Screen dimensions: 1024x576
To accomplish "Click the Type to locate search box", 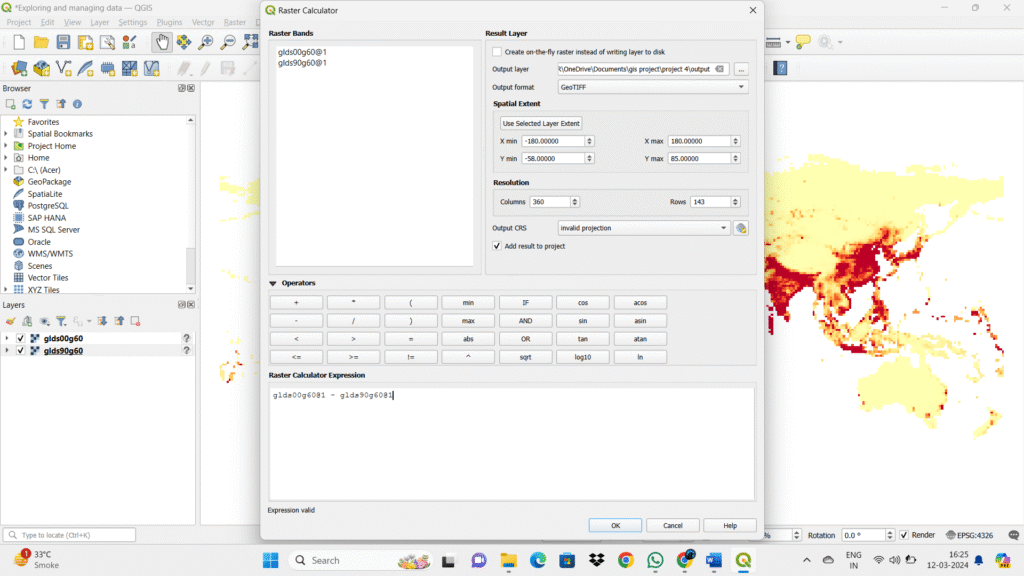I will pyautogui.click(x=70, y=535).
